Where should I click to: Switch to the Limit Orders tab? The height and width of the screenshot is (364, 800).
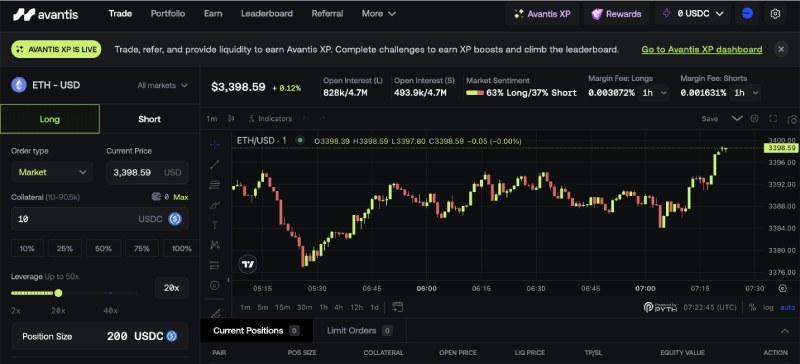[360, 331]
